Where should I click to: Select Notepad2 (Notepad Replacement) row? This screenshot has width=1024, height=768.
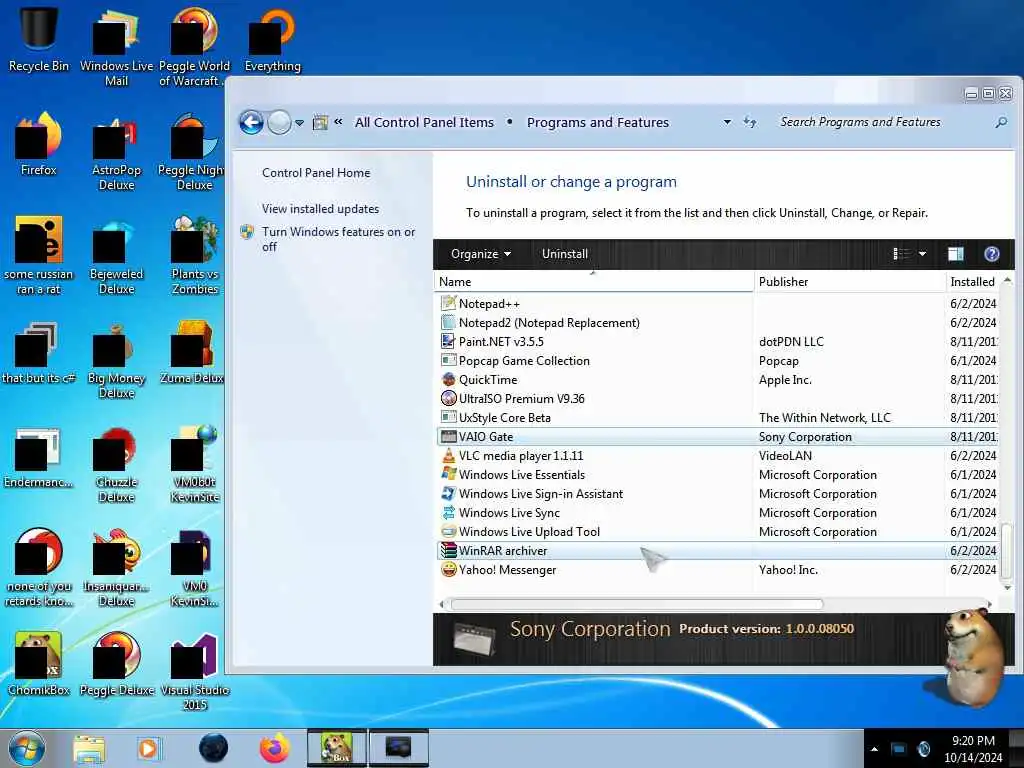717,323
